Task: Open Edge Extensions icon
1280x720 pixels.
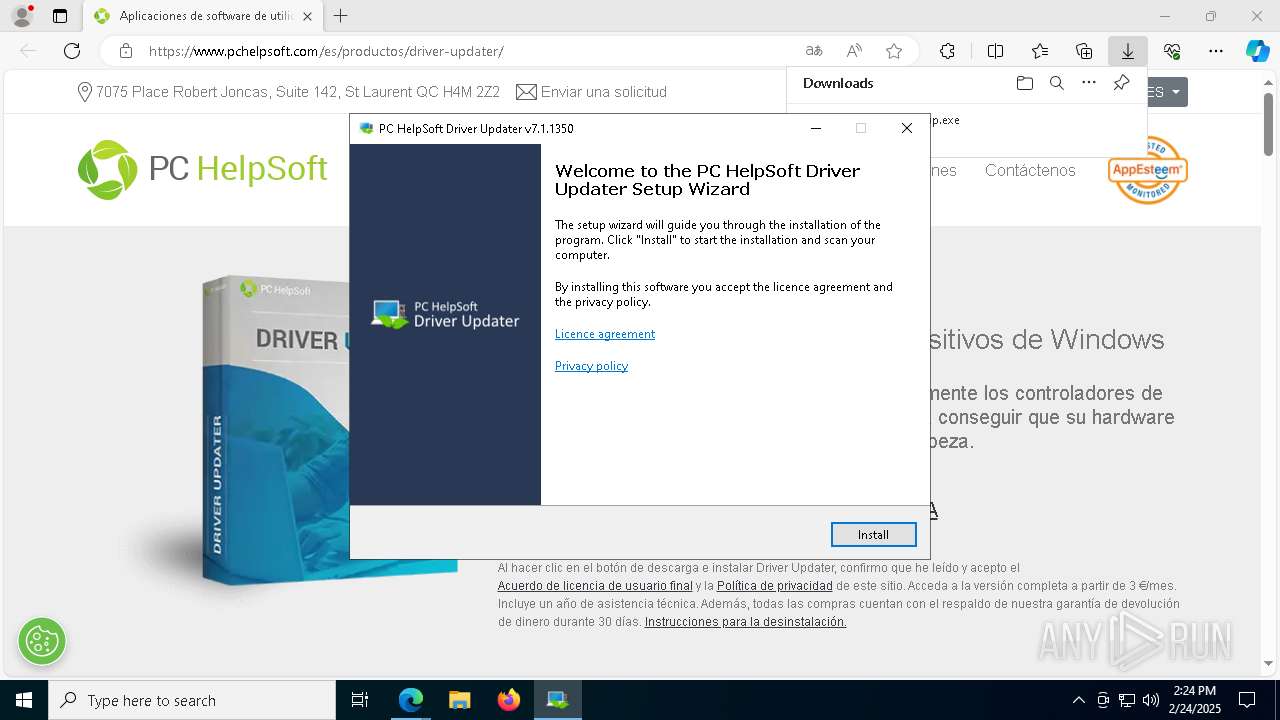Action: tap(947, 51)
